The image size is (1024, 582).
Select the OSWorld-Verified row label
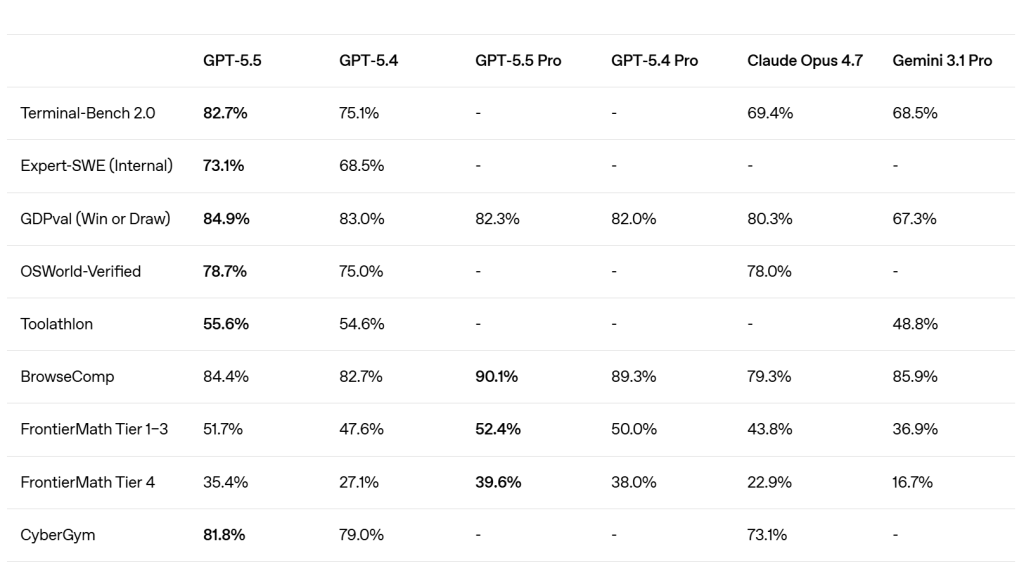80,271
